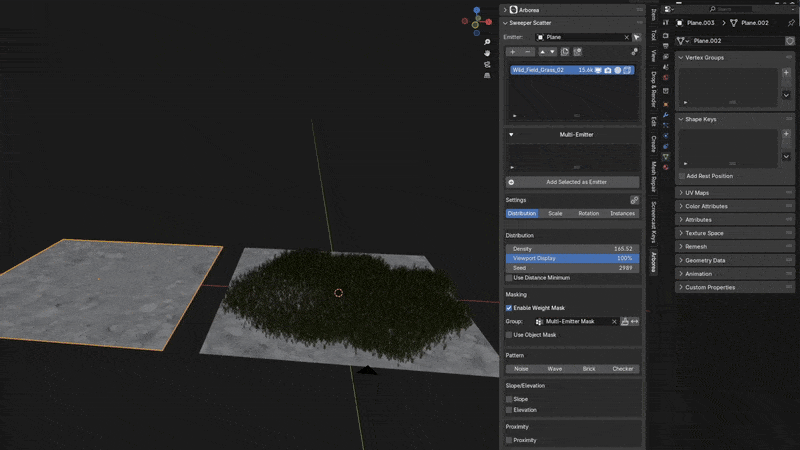Expand UV Maps panel
The width and height of the screenshot is (800, 450).
click(735, 193)
